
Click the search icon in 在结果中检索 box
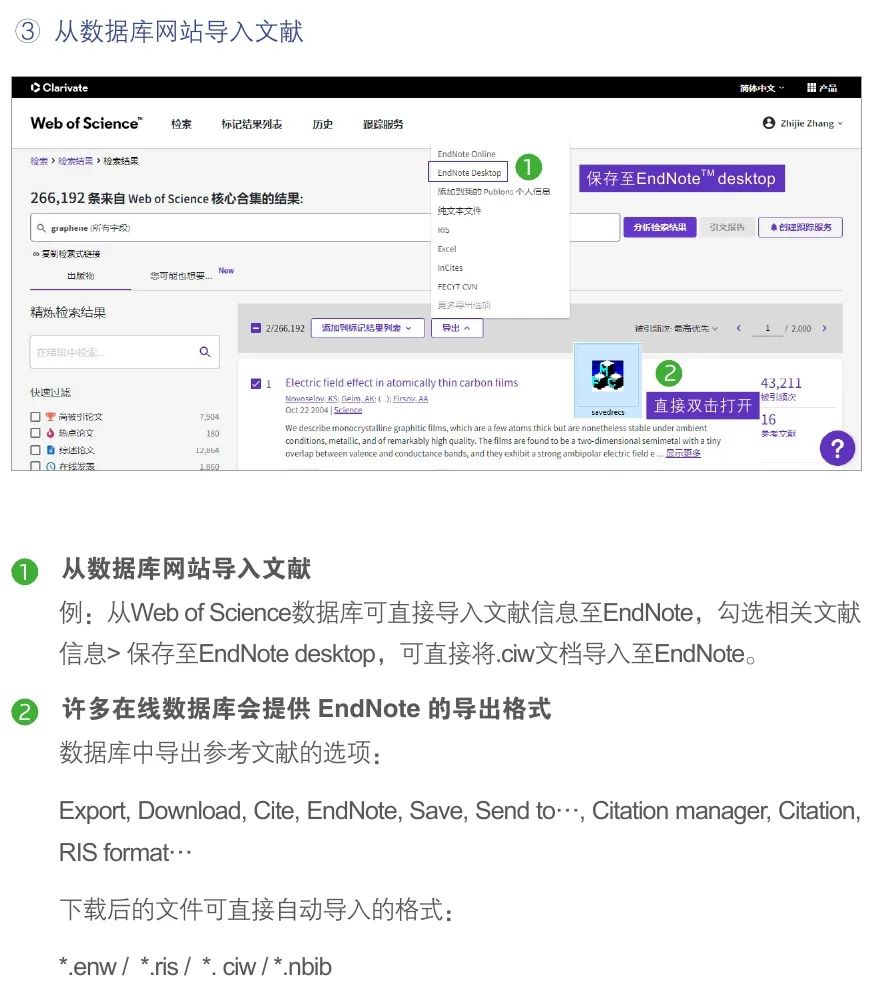point(205,352)
